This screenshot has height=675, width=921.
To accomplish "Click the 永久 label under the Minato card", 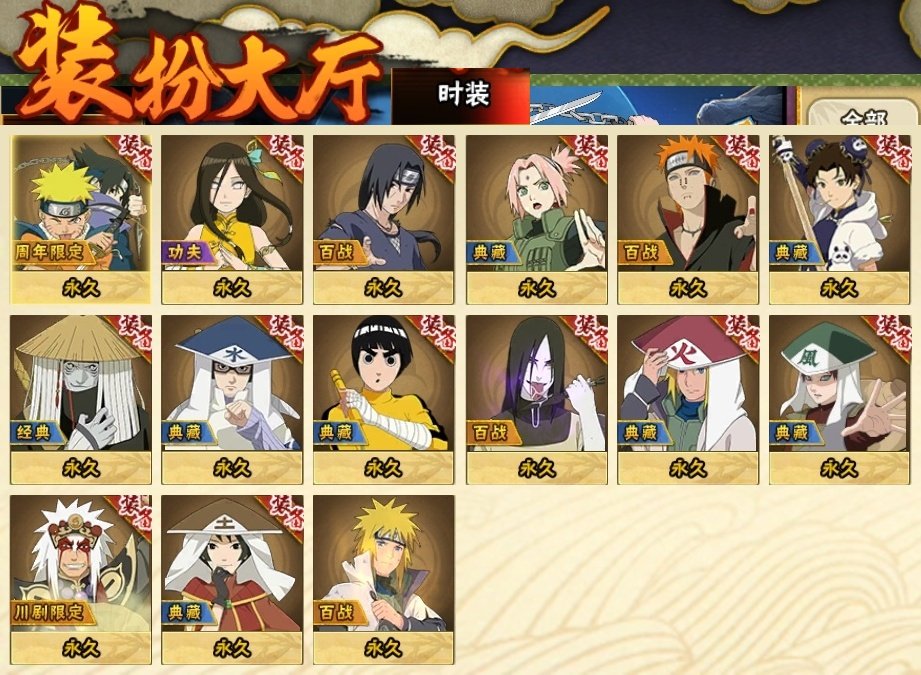I will pos(384,648).
